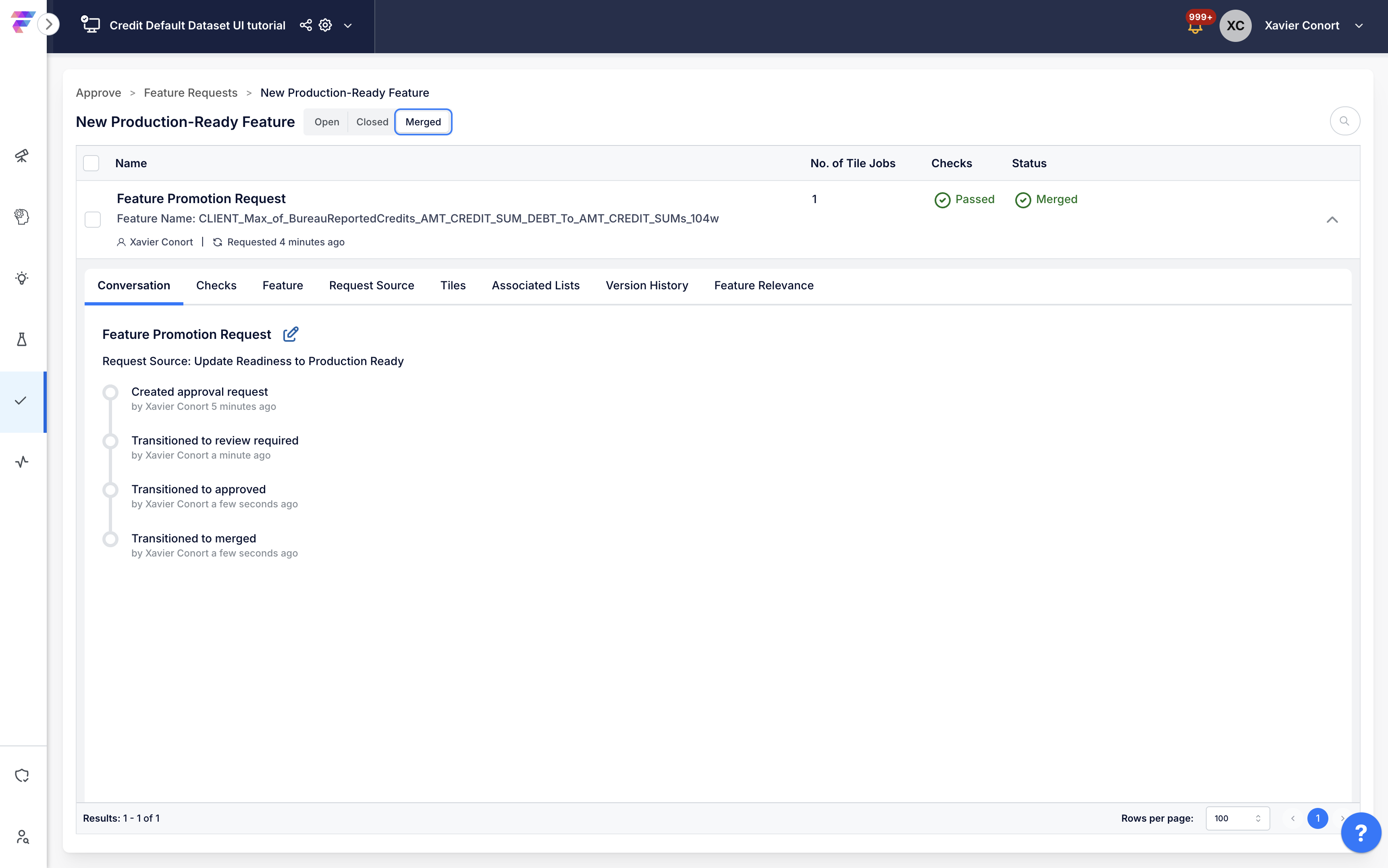Screen dimensions: 1388x868
Task: Select the Open status filter
Action: click(x=326, y=122)
